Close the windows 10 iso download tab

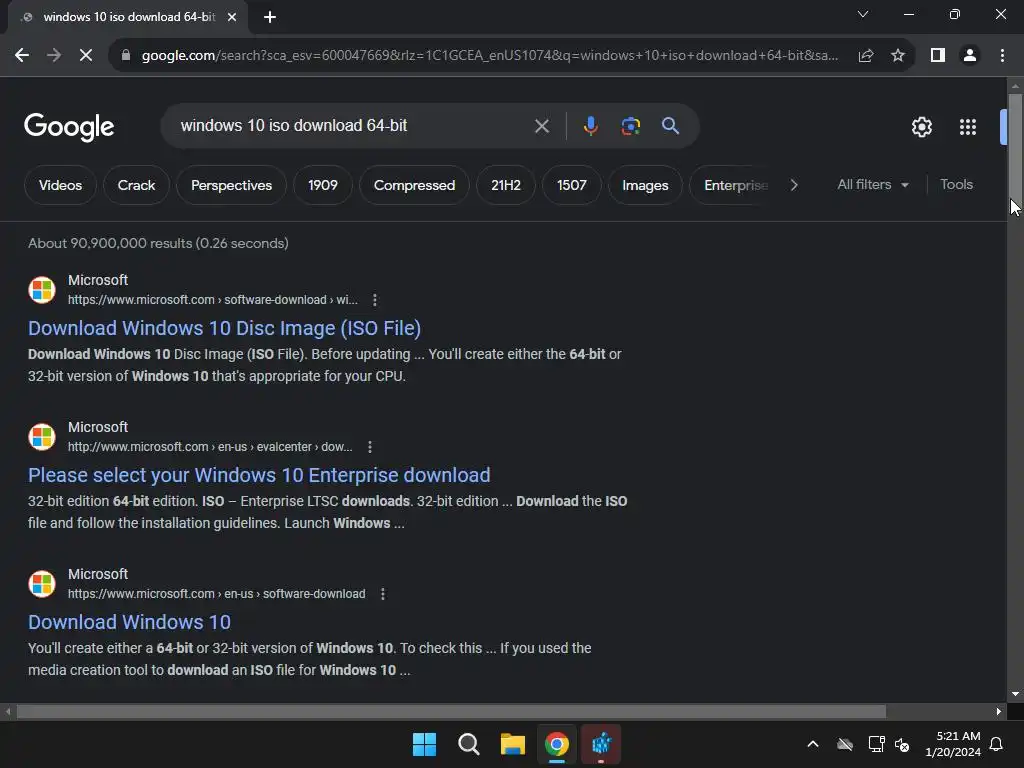point(232,17)
